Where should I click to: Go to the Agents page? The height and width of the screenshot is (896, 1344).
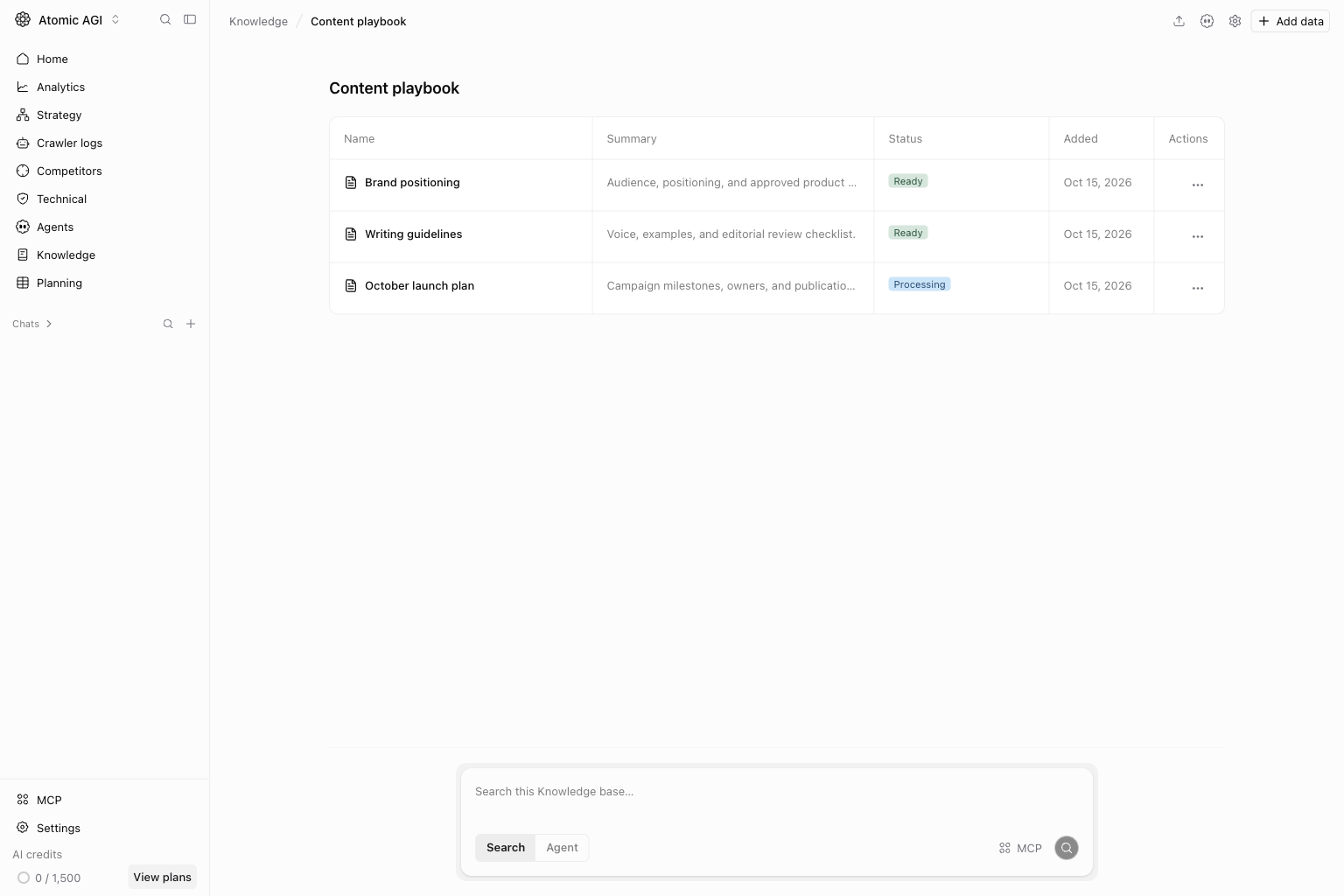105,227
